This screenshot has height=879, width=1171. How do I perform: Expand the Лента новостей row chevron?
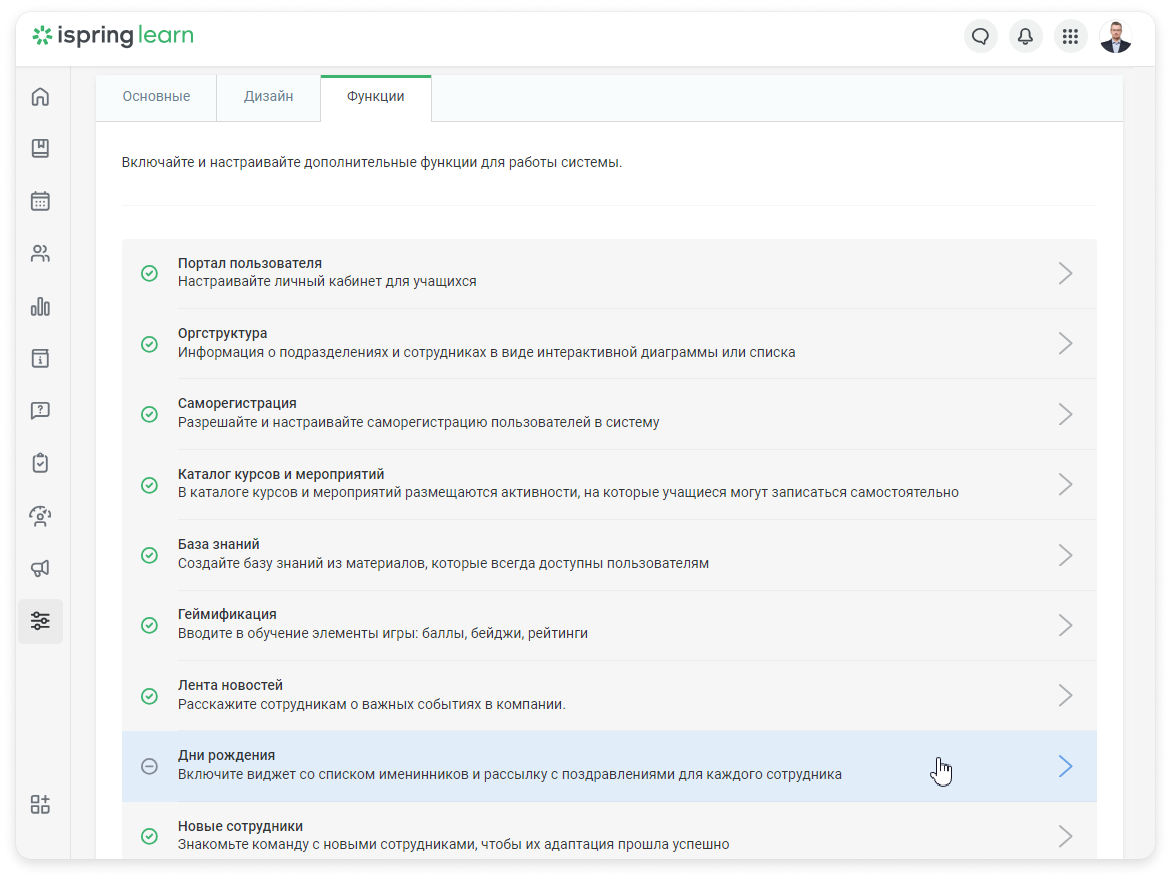pyautogui.click(x=1065, y=696)
